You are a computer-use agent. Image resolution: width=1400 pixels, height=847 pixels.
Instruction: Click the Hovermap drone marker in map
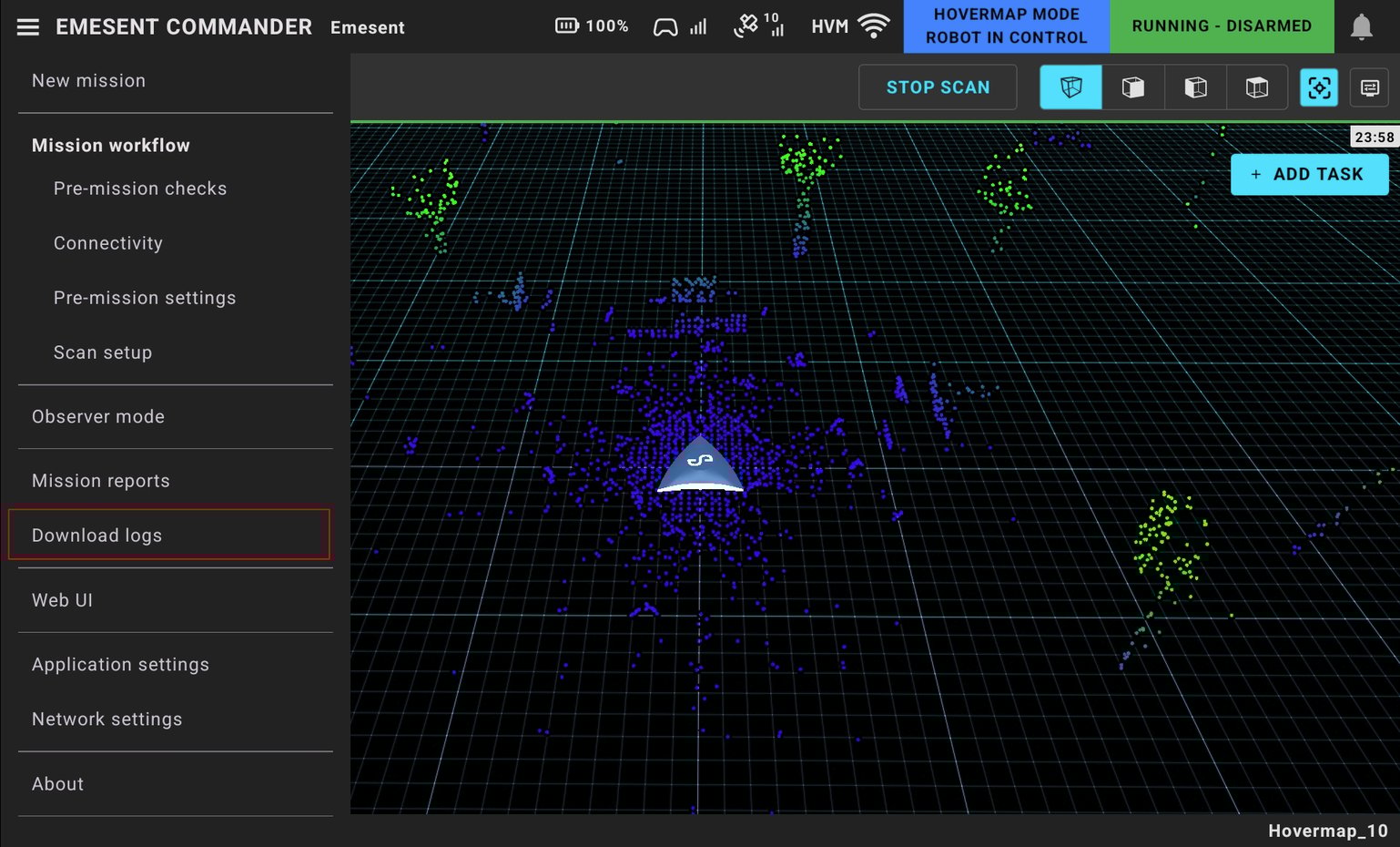click(700, 465)
